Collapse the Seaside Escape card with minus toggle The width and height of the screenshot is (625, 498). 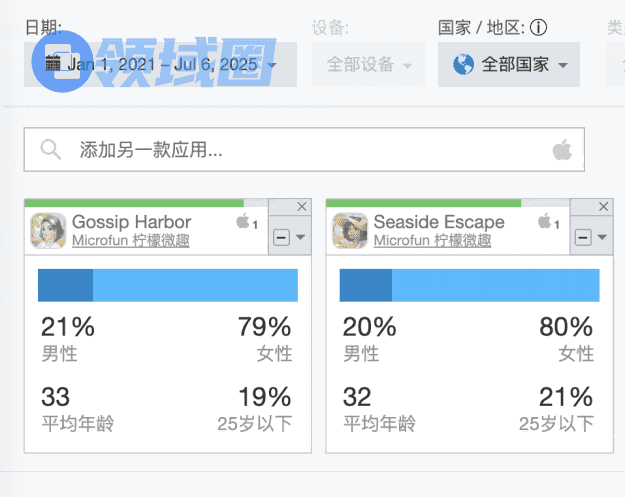tap(584, 237)
